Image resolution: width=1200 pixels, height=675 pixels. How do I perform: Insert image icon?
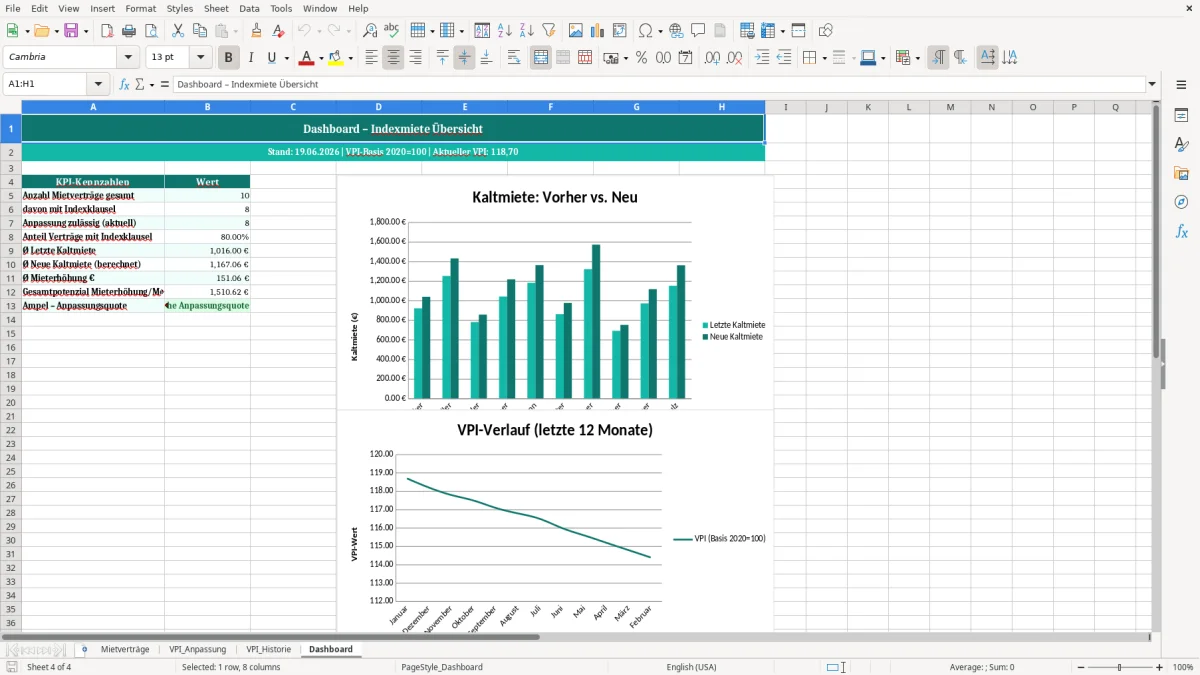[576, 31]
